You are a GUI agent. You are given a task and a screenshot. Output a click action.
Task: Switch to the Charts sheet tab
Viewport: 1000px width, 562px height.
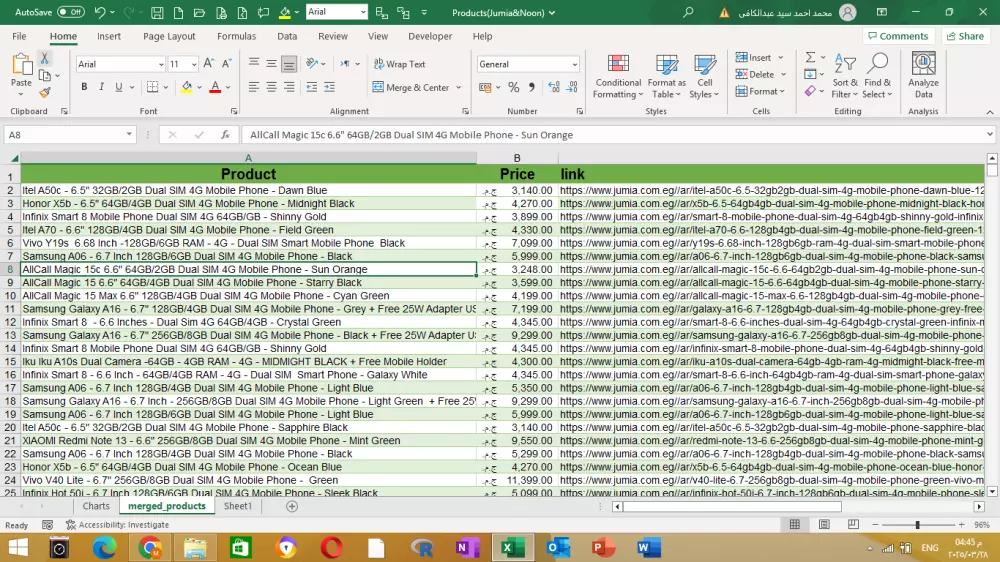tap(96, 506)
